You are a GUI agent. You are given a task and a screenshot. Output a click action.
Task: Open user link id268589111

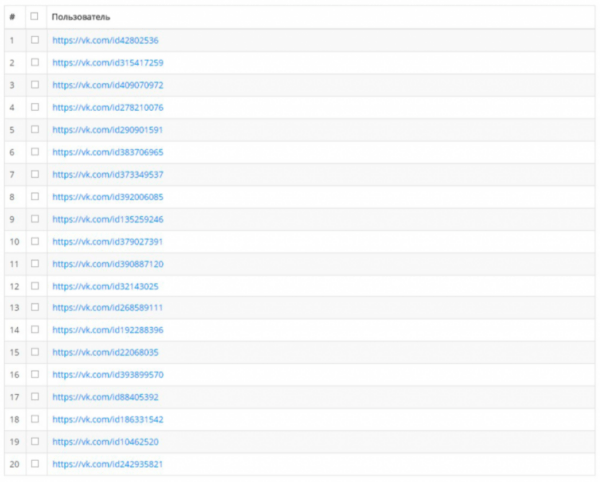[108, 308]
